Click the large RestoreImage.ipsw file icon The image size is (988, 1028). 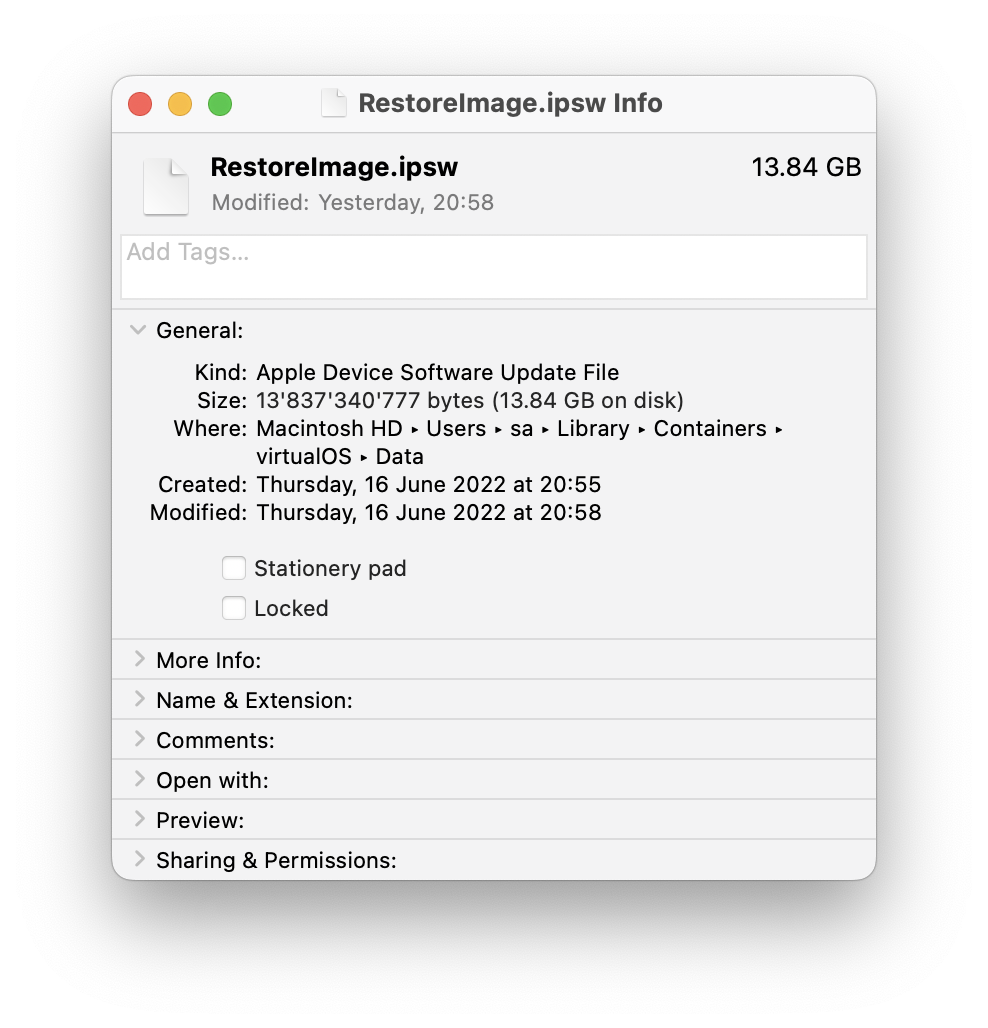(x=166, y=186)
